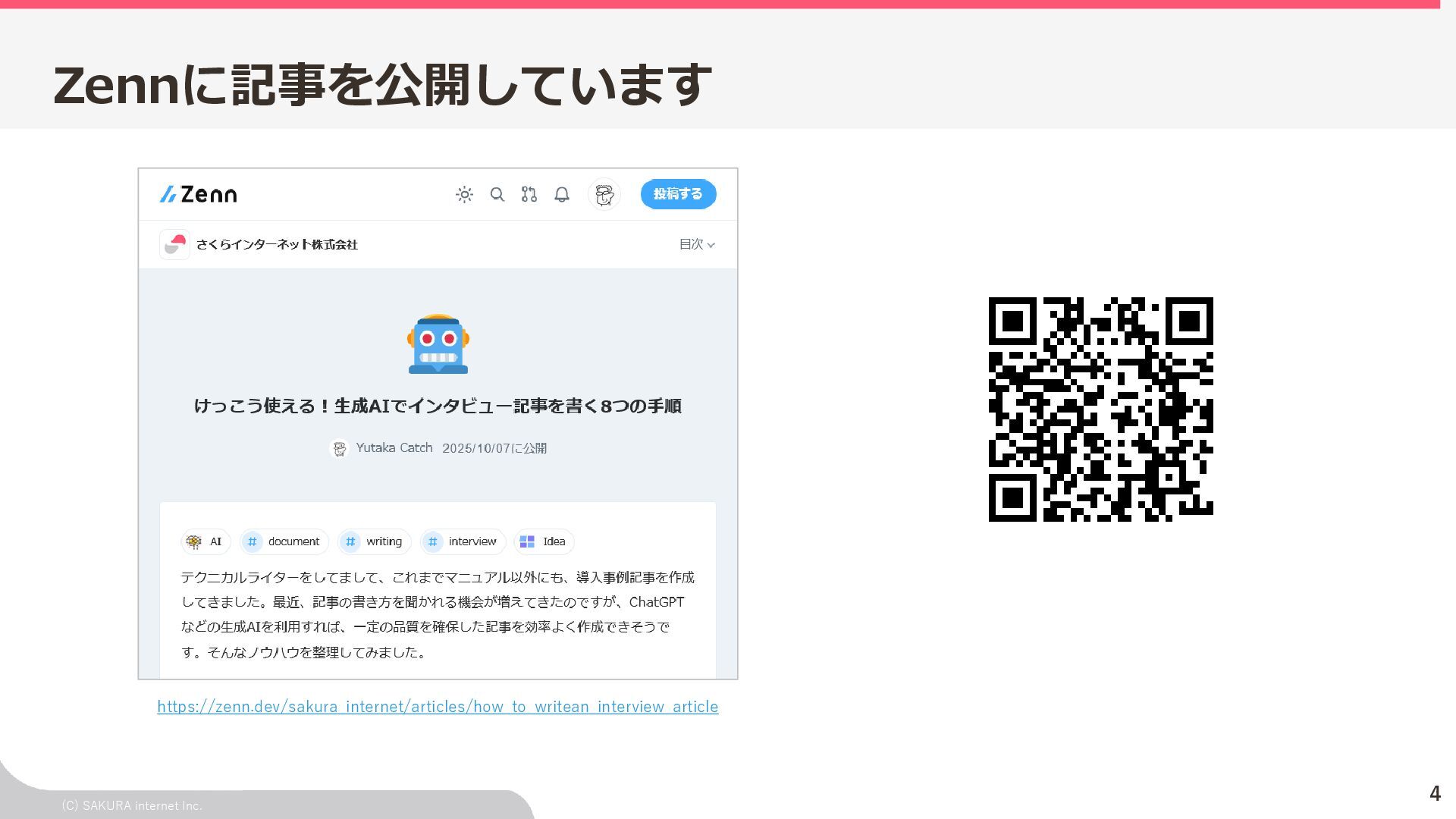Click the さくらインターネット publication logo icon

tap(174, 244)
